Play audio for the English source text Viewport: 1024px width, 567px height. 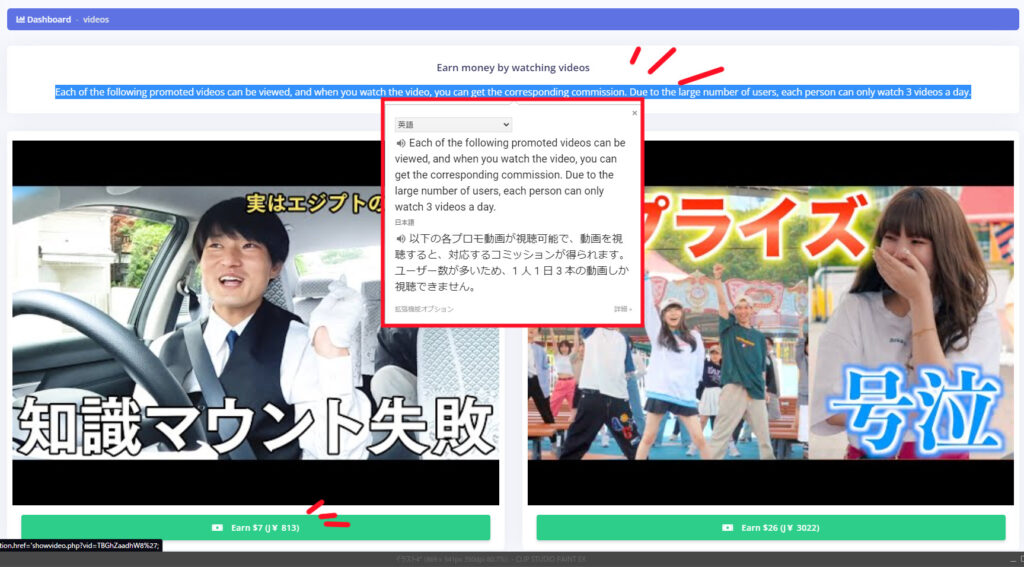(400, 143)
